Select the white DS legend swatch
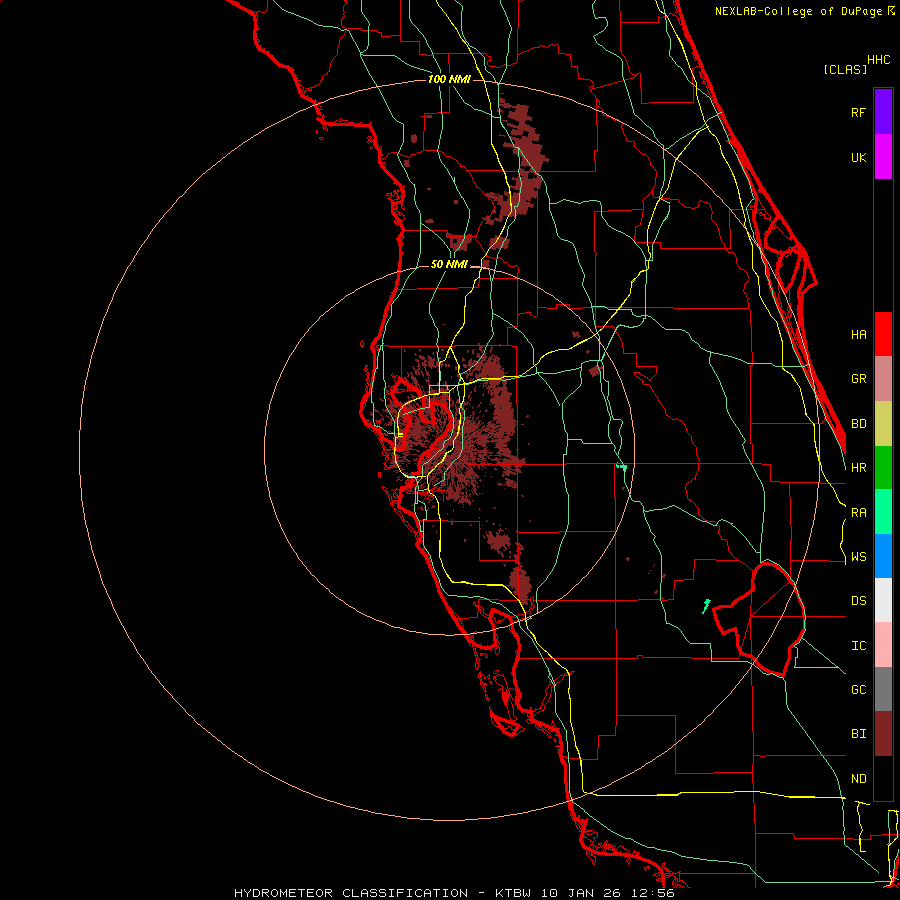The image size is (900, 900). (883, 600)
